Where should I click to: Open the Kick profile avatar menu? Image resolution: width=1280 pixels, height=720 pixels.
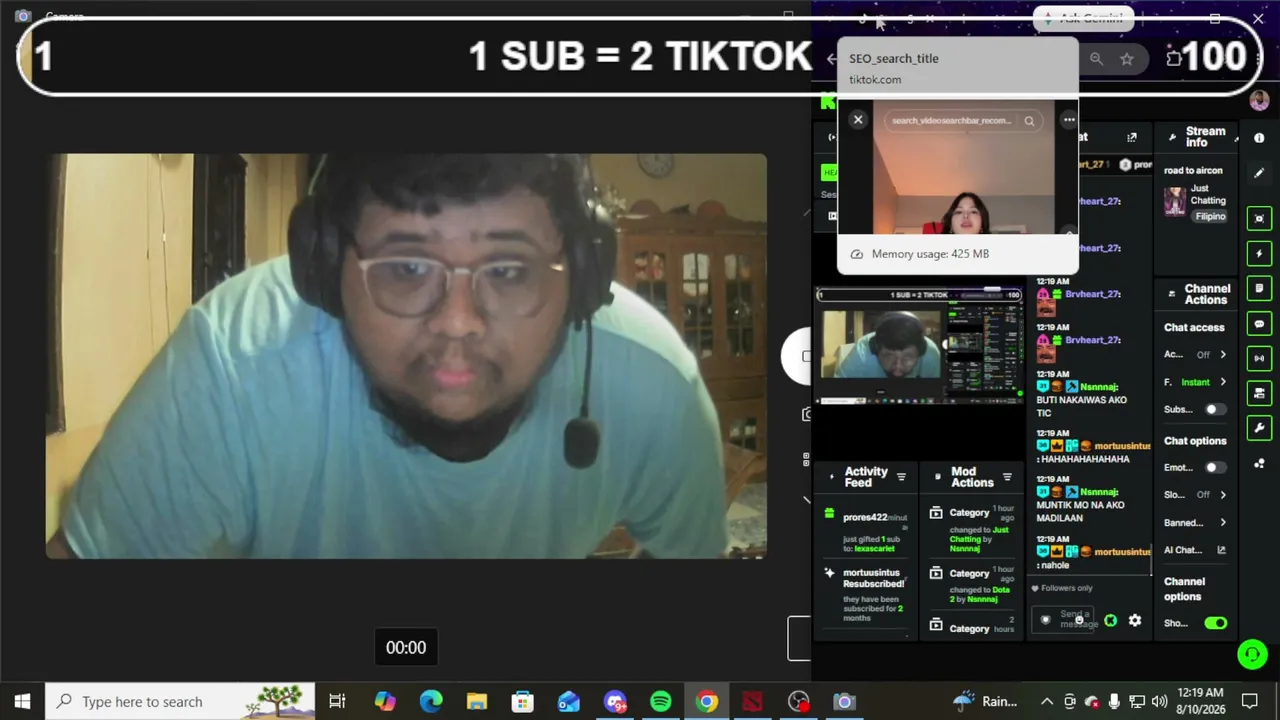pos(1259,100)
